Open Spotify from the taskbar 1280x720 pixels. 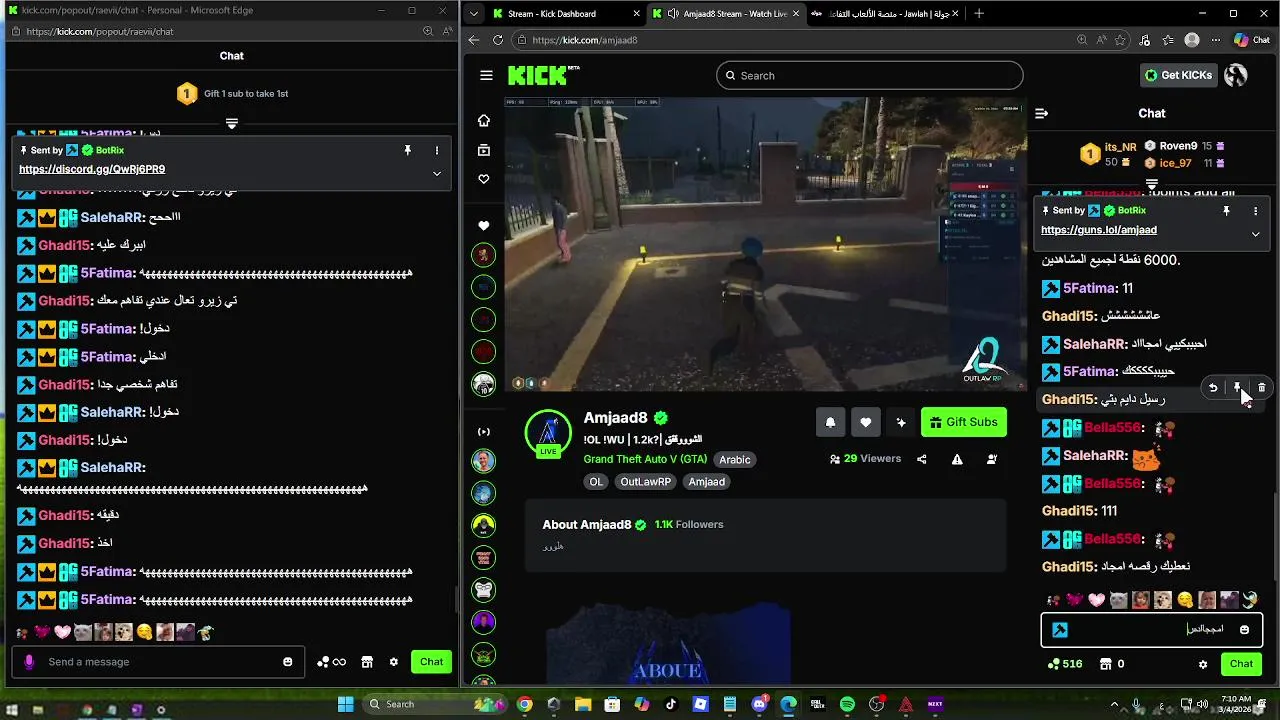(x=847, y=704)
